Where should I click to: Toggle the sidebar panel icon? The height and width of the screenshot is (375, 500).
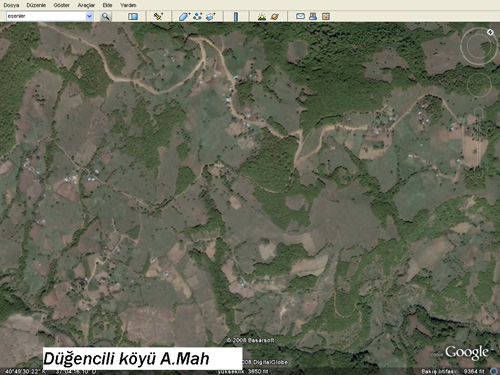click(x=133, y=16)
